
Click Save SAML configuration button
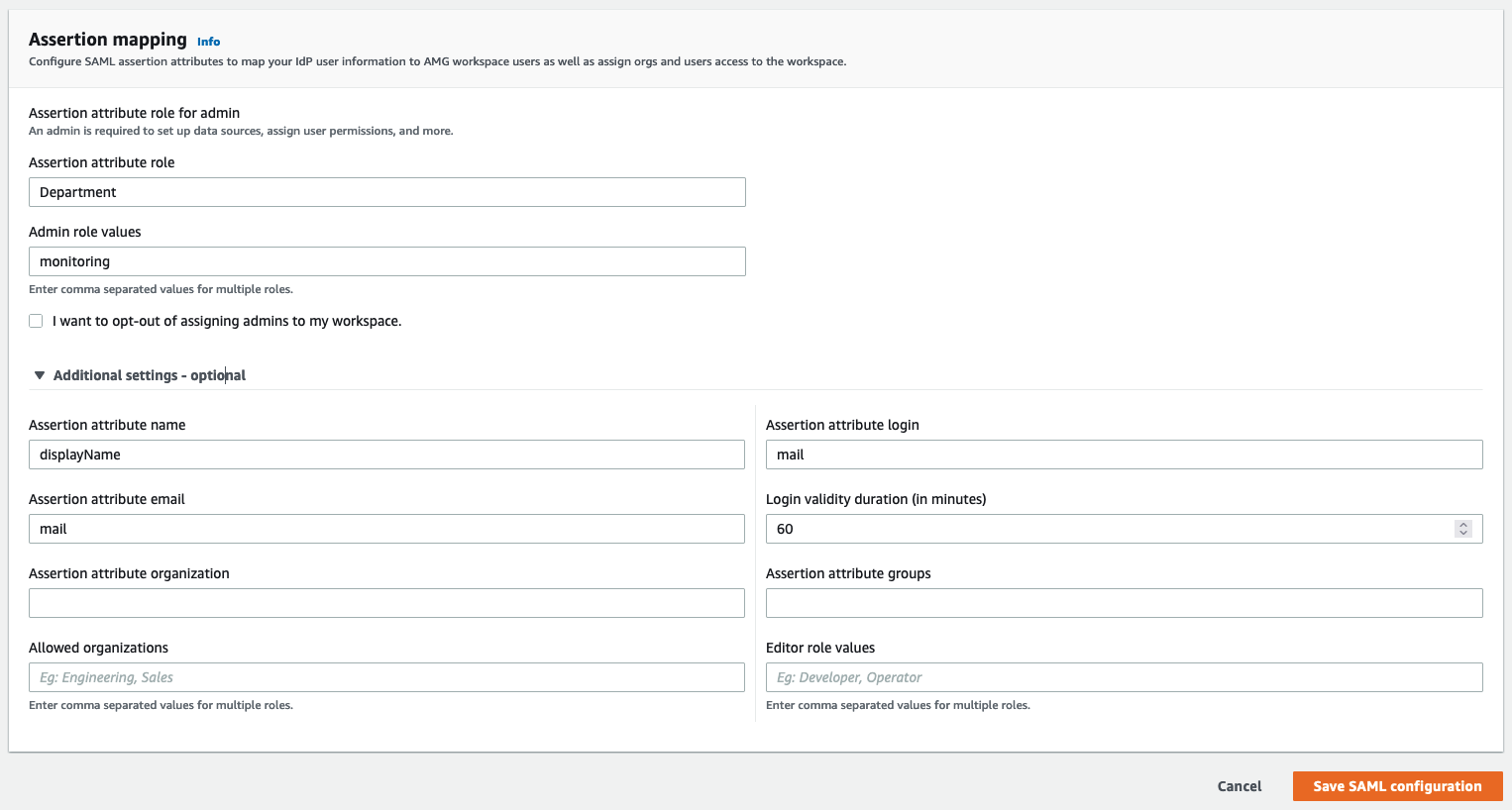pyautogui.click(x=1398, y=786)
